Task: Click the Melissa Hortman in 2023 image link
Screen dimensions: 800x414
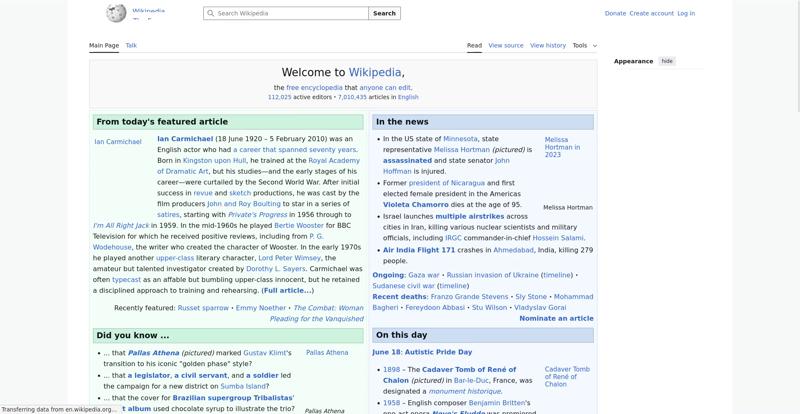Action: coord(562,147)
